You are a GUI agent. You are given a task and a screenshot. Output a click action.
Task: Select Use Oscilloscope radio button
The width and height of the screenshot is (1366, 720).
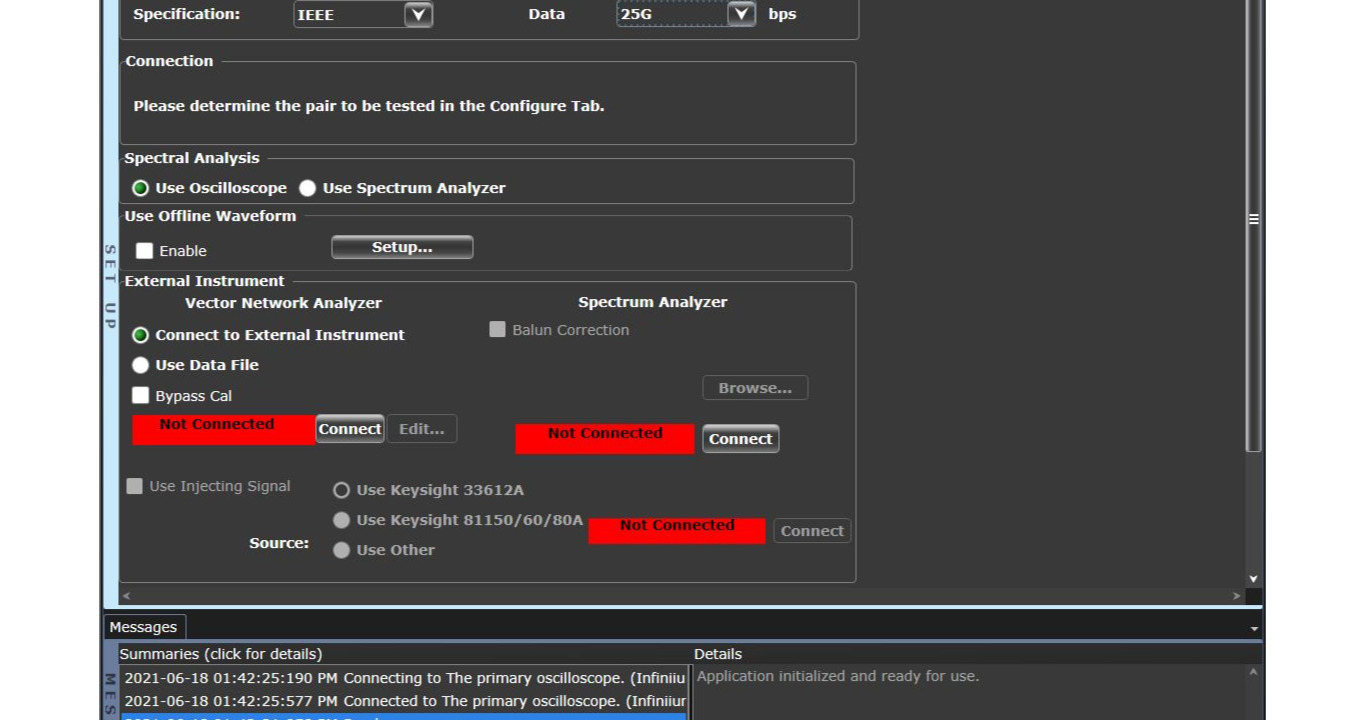click(x=141, y=188)
